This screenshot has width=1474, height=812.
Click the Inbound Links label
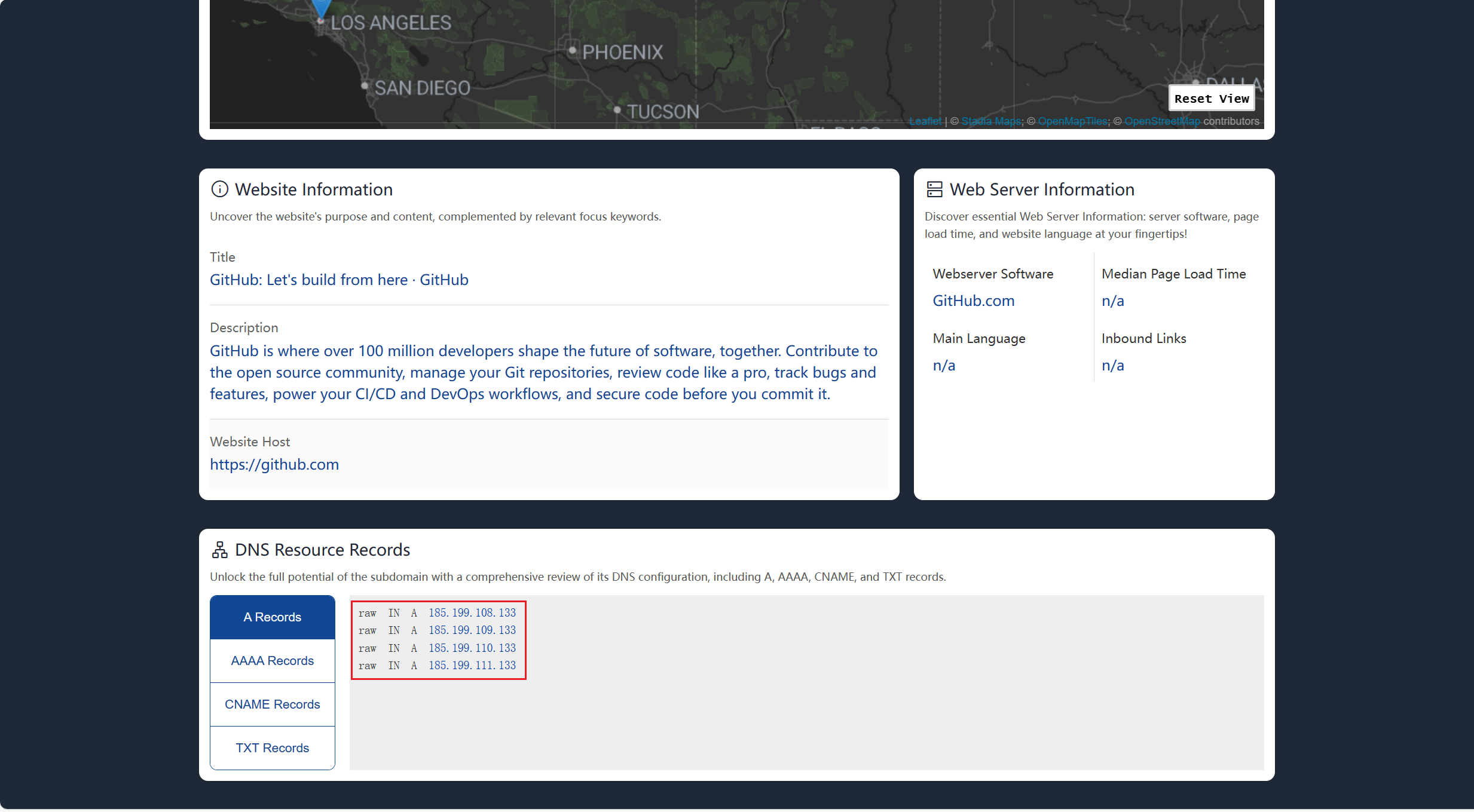[1144, 338]
